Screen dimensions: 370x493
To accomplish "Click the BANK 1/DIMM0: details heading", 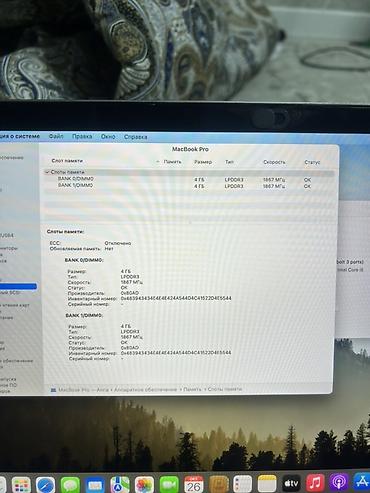I will point(84,315).
